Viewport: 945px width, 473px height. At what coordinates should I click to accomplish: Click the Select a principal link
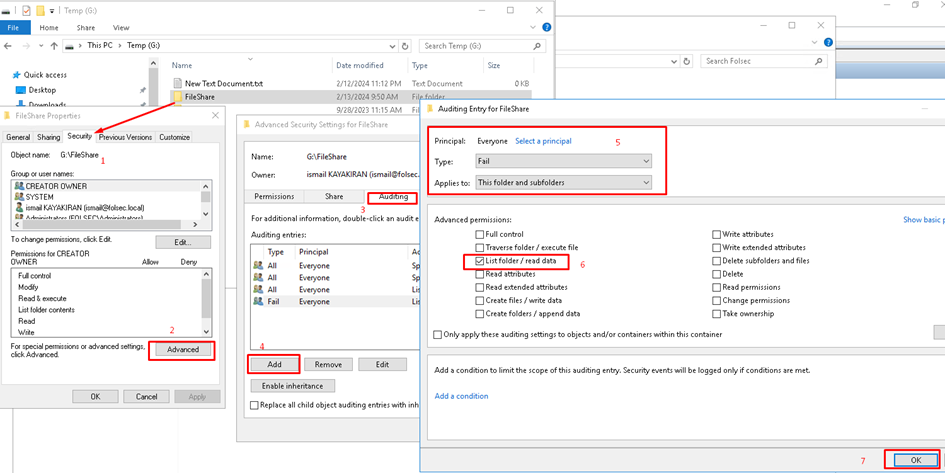(543, 141)
